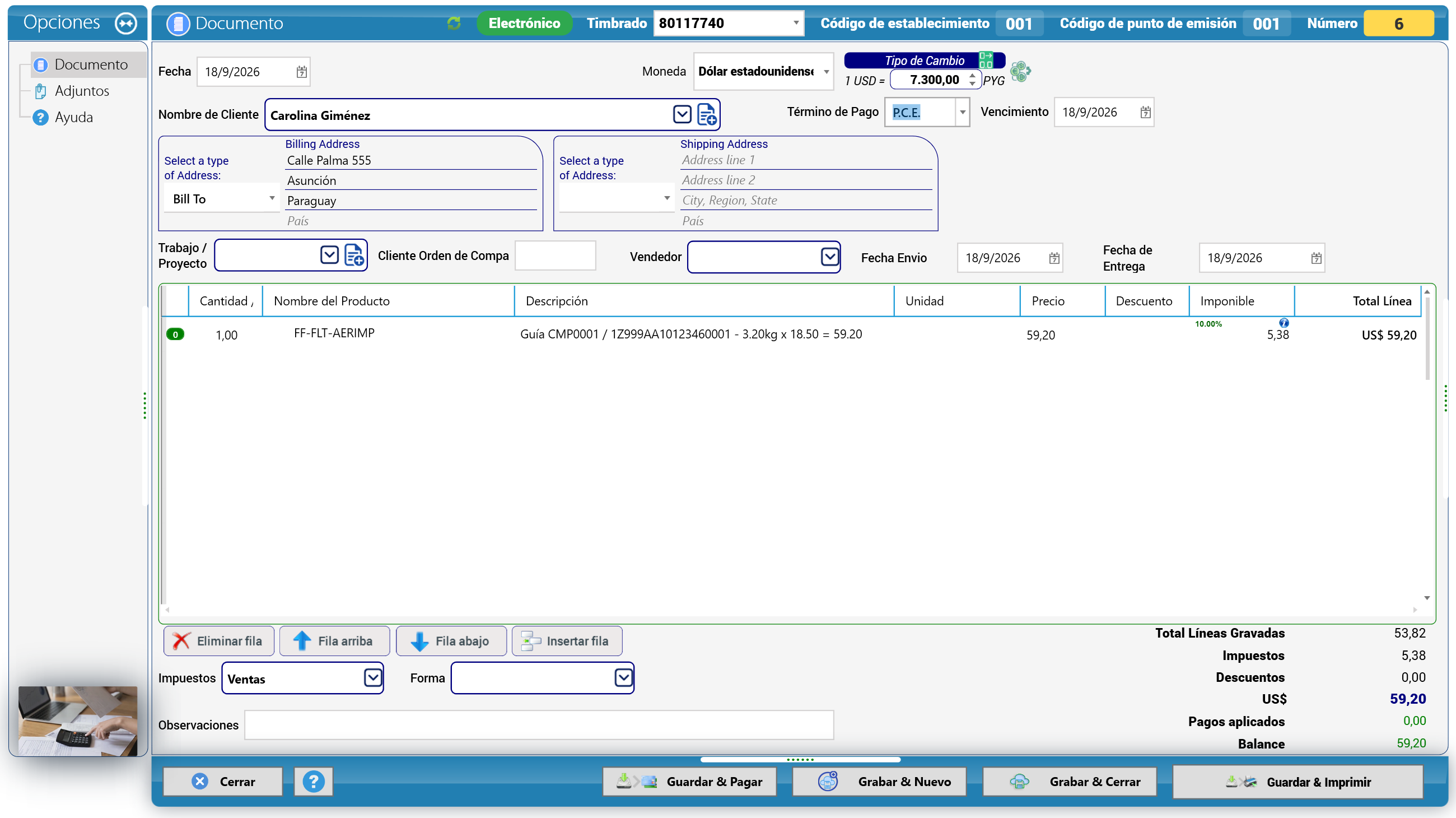This screenshot has width=1456, height=818.
Task: Click Insertar fila button
Action: coord(567,641)
